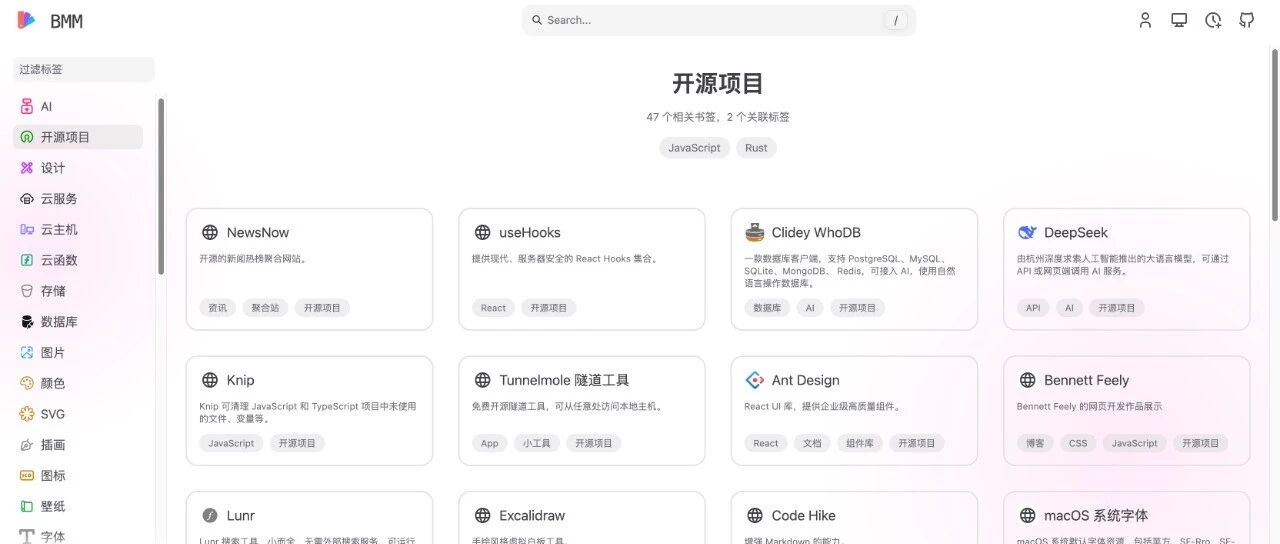Click the DeepSeek whale logo
The height and width of the screenshot is (544, 1280).
tap(1027, 232)
